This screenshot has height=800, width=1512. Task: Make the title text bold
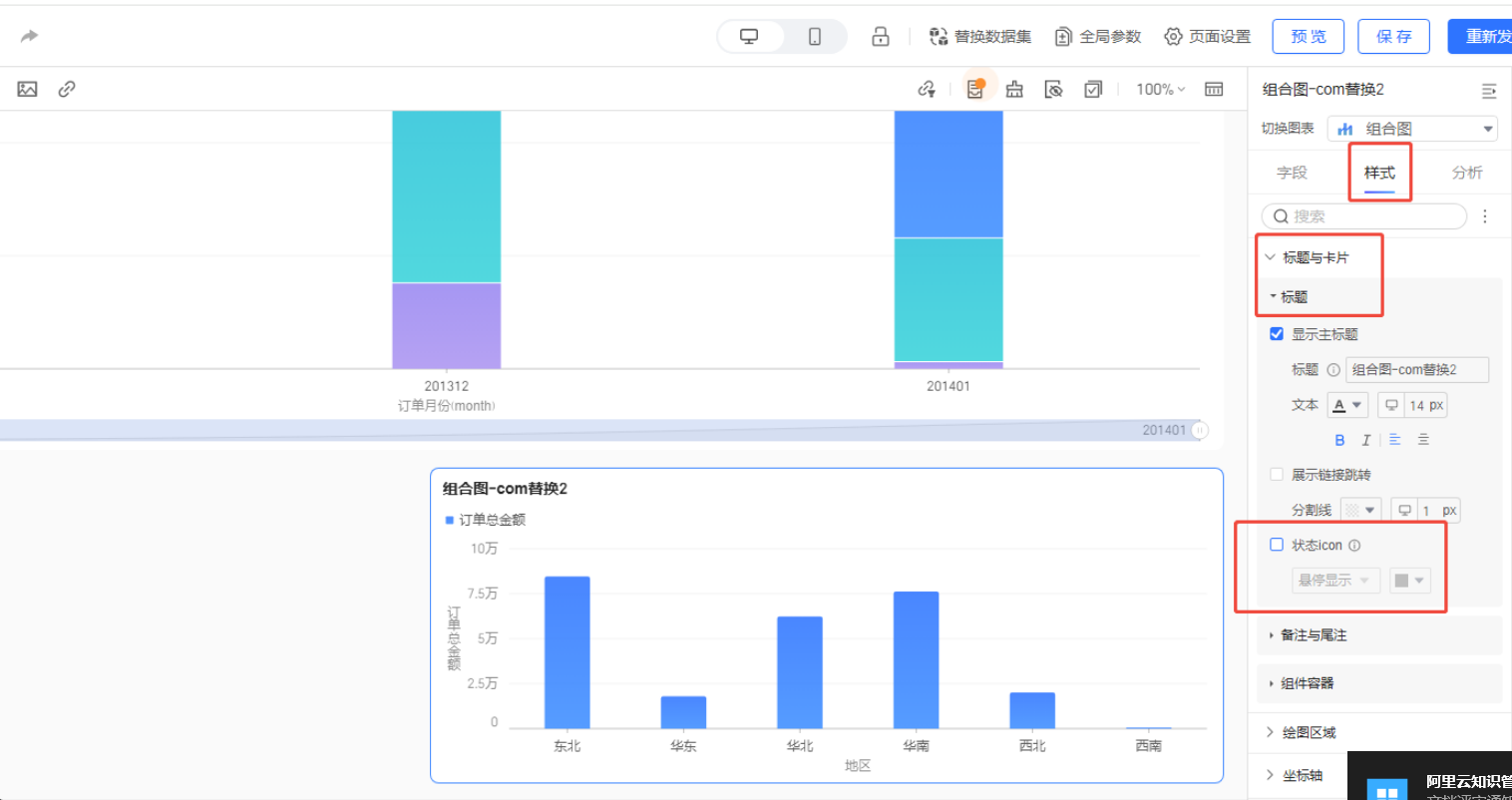(x=1339, y=440)
